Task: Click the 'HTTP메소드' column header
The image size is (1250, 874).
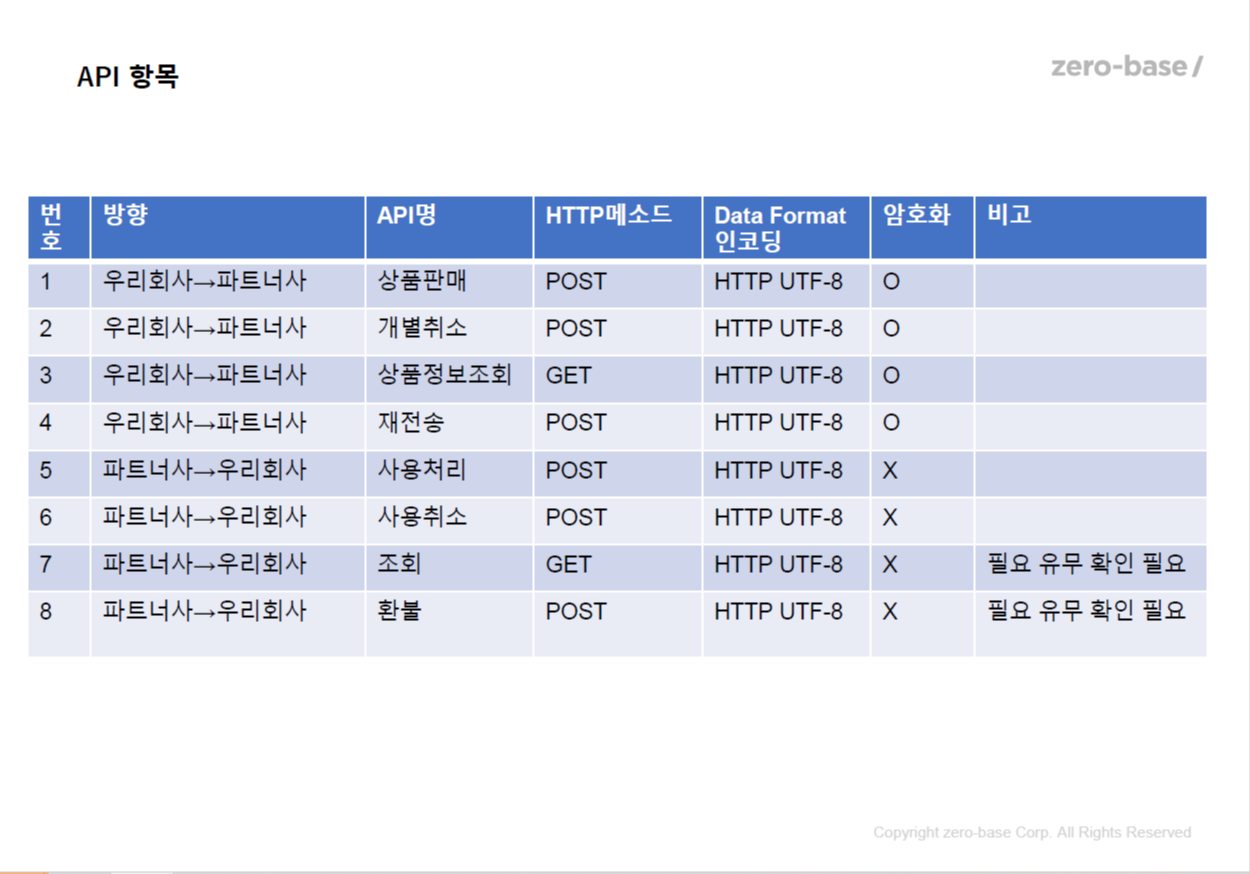Action: tap(618, 228)
